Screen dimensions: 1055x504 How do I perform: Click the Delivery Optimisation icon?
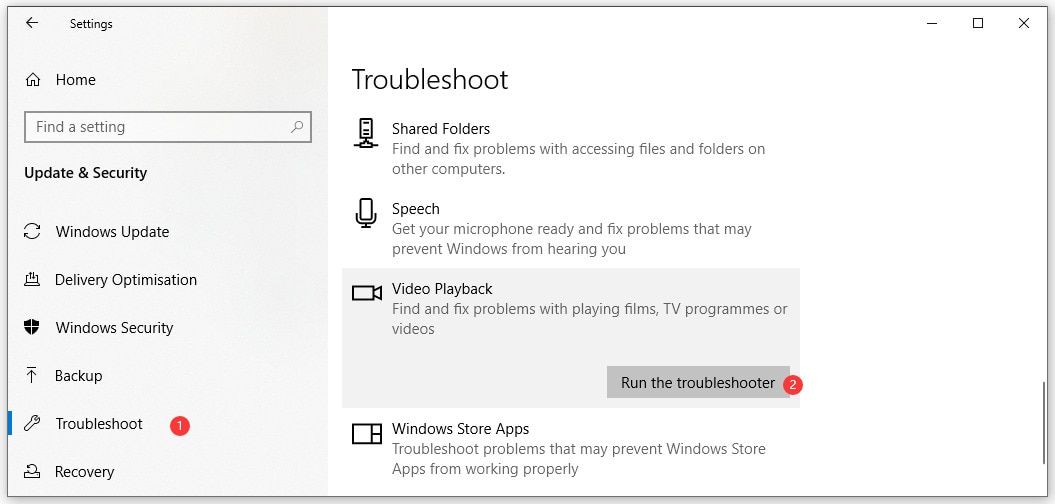pos(33,280)
